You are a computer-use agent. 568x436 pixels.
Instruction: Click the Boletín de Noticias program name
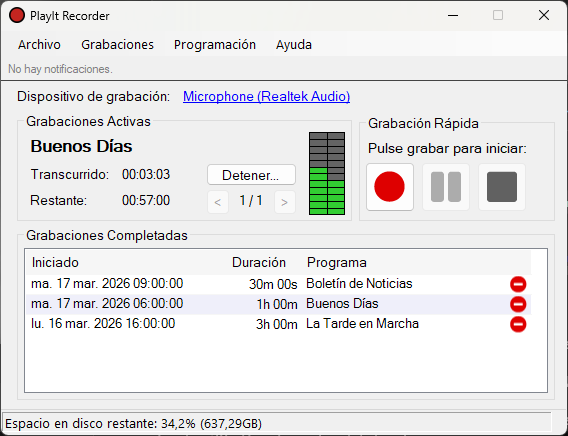[x=359, y=284]
